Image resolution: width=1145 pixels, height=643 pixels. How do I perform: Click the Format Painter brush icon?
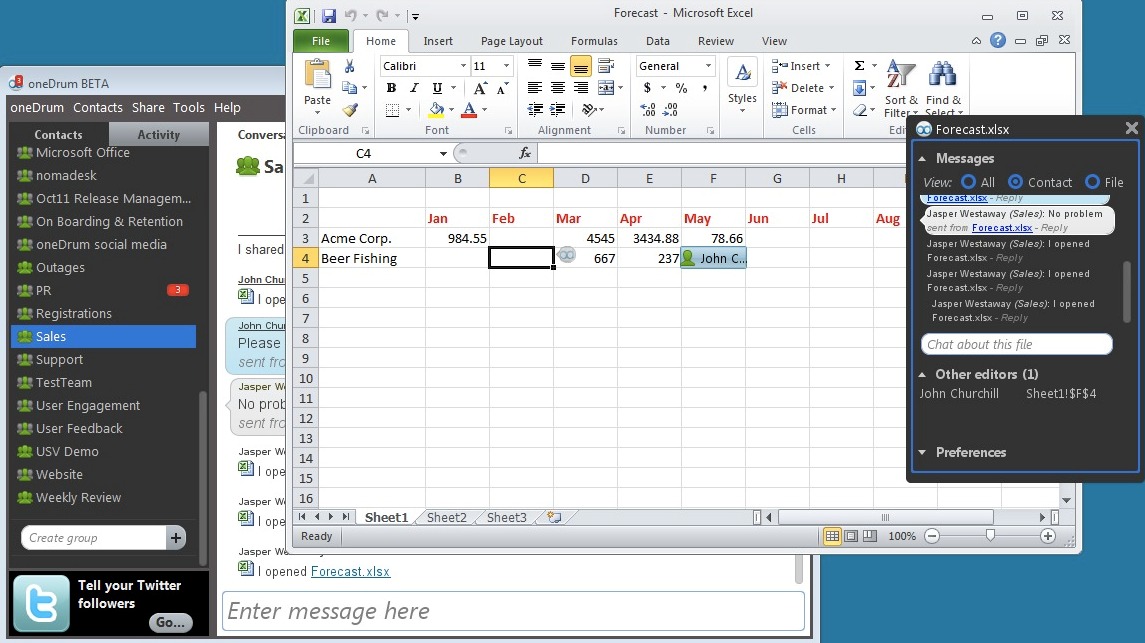350,110
